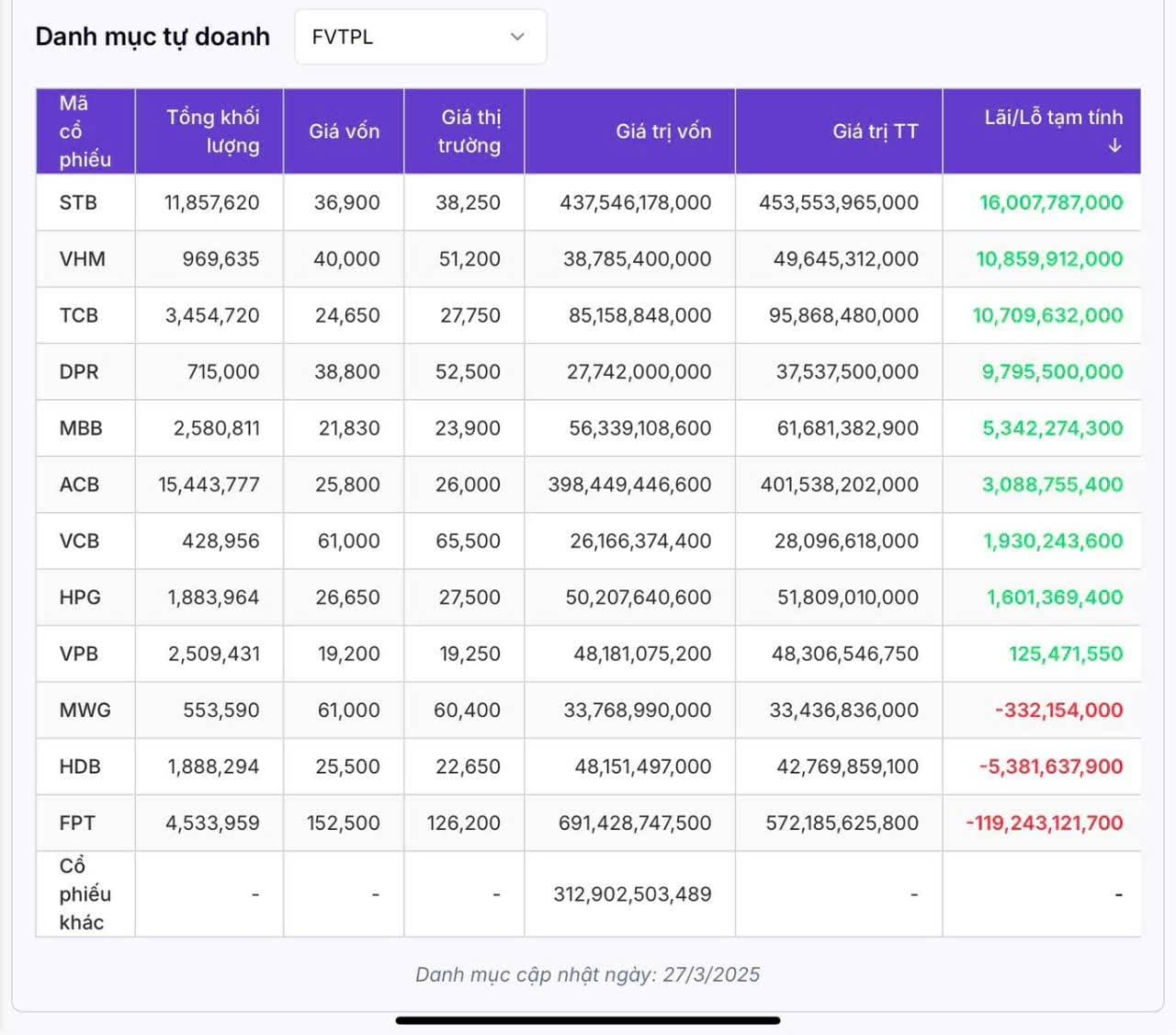Viewport: 1176px width, 1035px height.
Task: Click STB's profit value 16,007,787,000
Action: pyautogui.click(x=1051, y=203)
